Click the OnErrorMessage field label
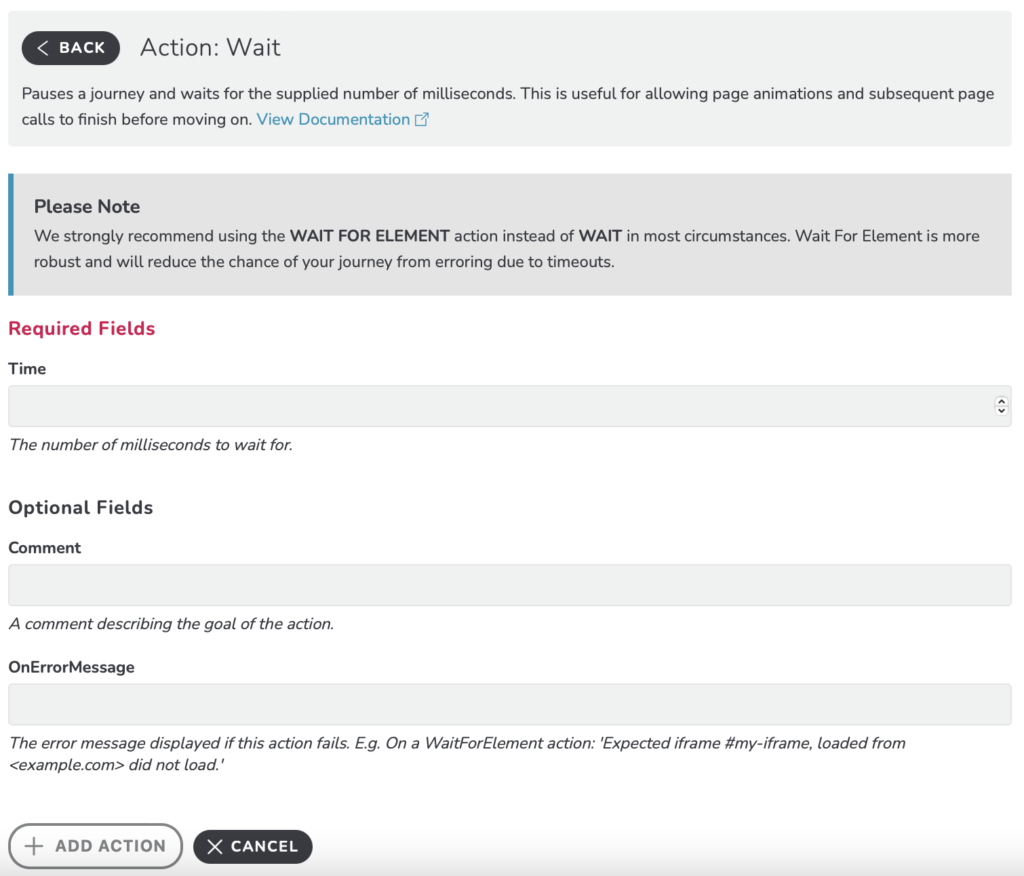1024x876 pixels. click(x=71, y=667)
